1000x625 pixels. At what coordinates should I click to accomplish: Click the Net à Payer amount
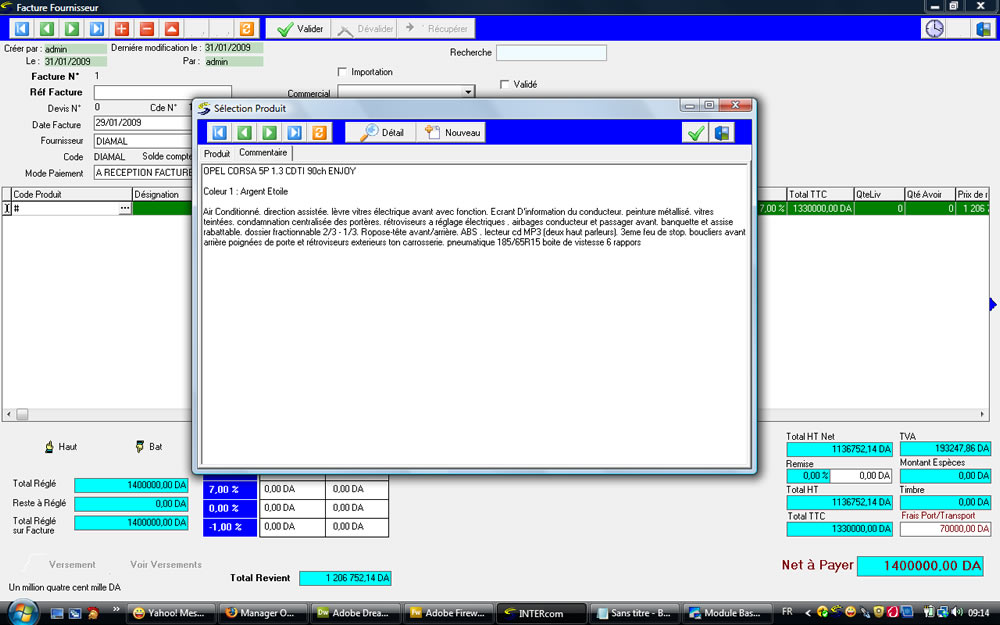(x=920, y=566)
